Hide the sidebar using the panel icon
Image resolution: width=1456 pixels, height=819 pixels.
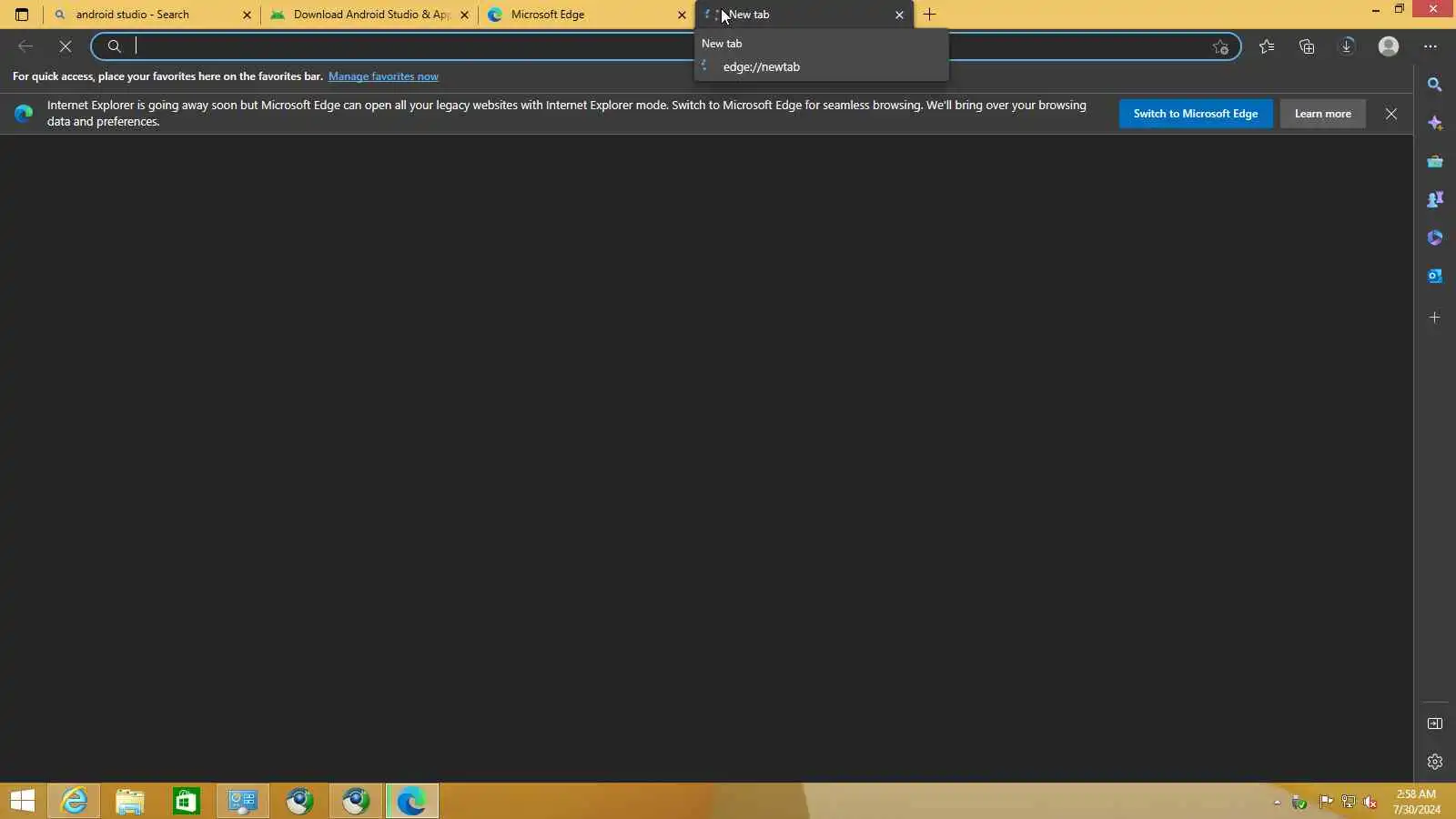click(x=1435, y=723)
